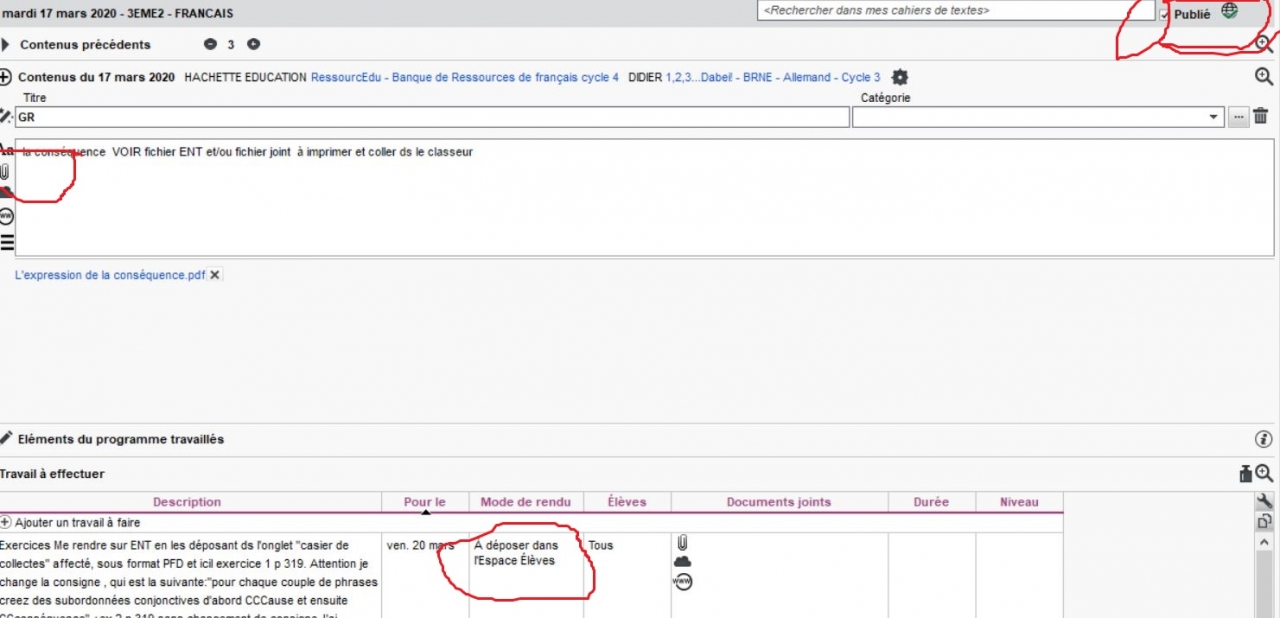Expand the Contenus précédents section
Image resolution: width=1280 pixels, height=618 pixels.
tap(6, 44)
